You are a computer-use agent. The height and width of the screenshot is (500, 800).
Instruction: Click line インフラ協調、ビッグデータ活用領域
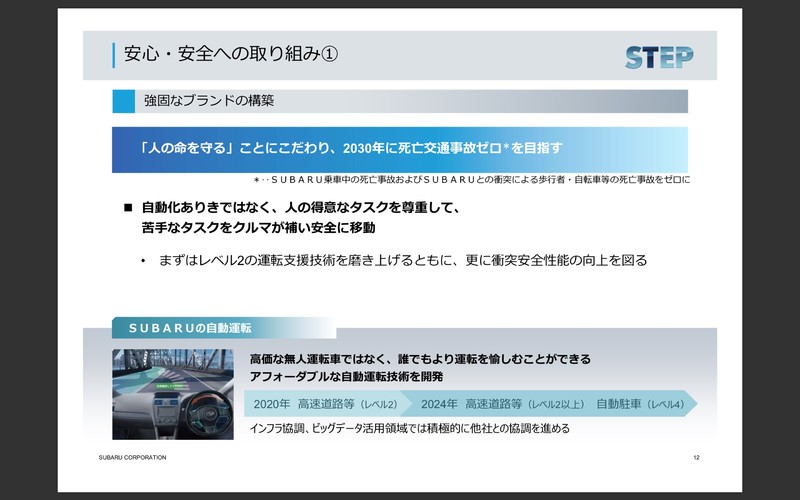pyautogui.click(x=409, y=429)
